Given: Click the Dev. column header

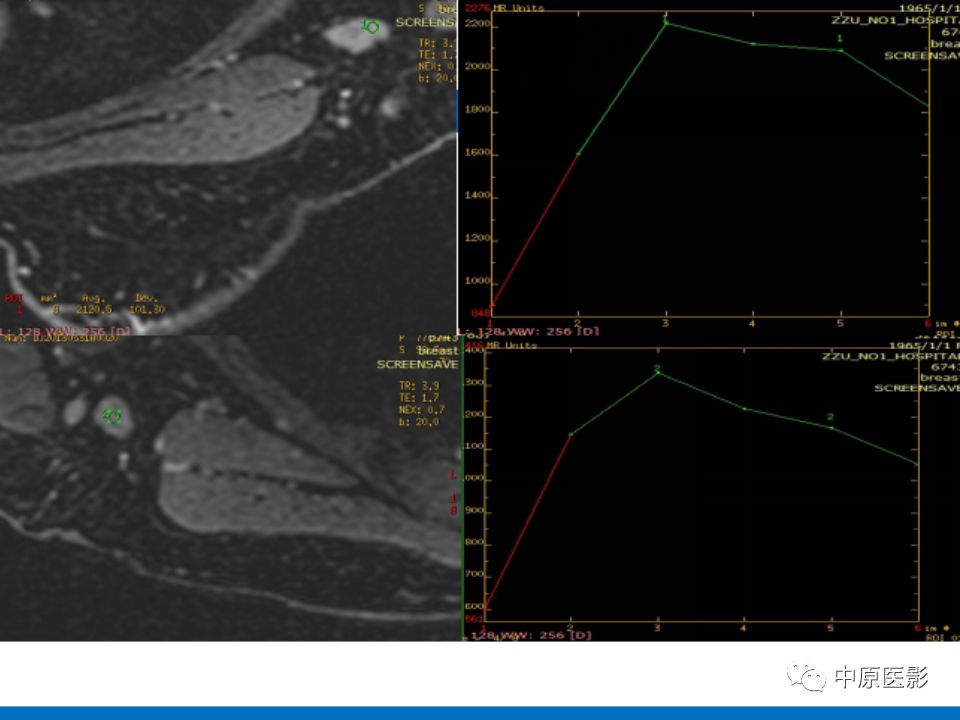Looking at the screenshot, I should (x=146, y=298).
